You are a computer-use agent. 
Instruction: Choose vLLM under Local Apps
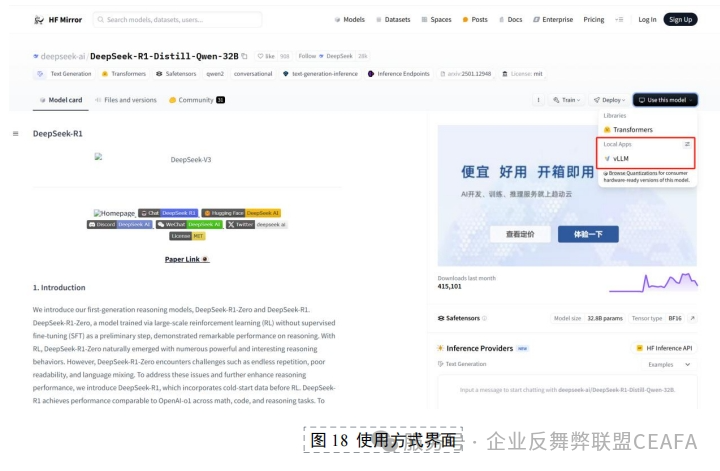click(x=617, y=159)
